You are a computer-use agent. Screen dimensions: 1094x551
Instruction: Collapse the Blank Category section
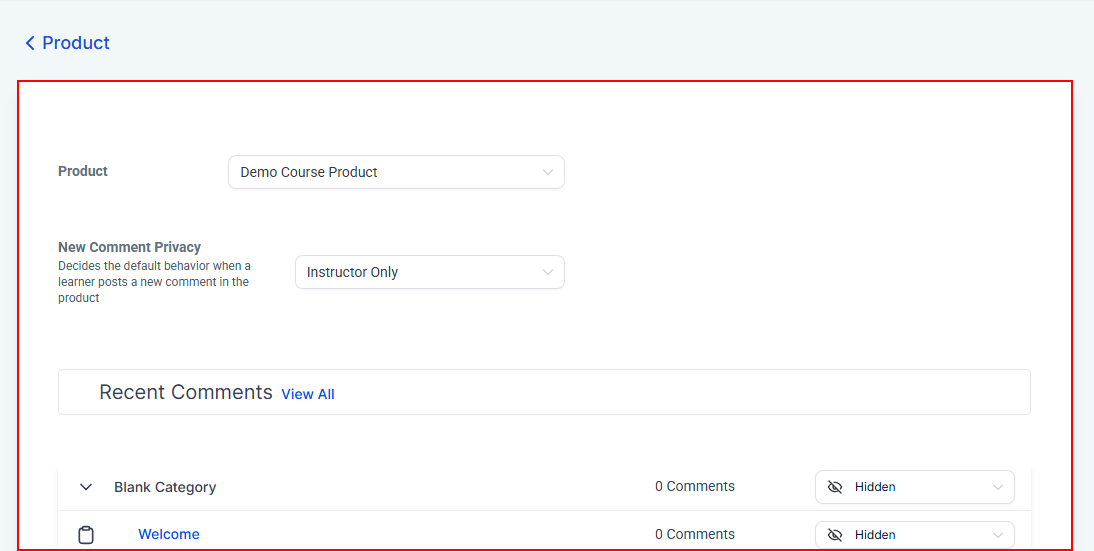[86, 487]
